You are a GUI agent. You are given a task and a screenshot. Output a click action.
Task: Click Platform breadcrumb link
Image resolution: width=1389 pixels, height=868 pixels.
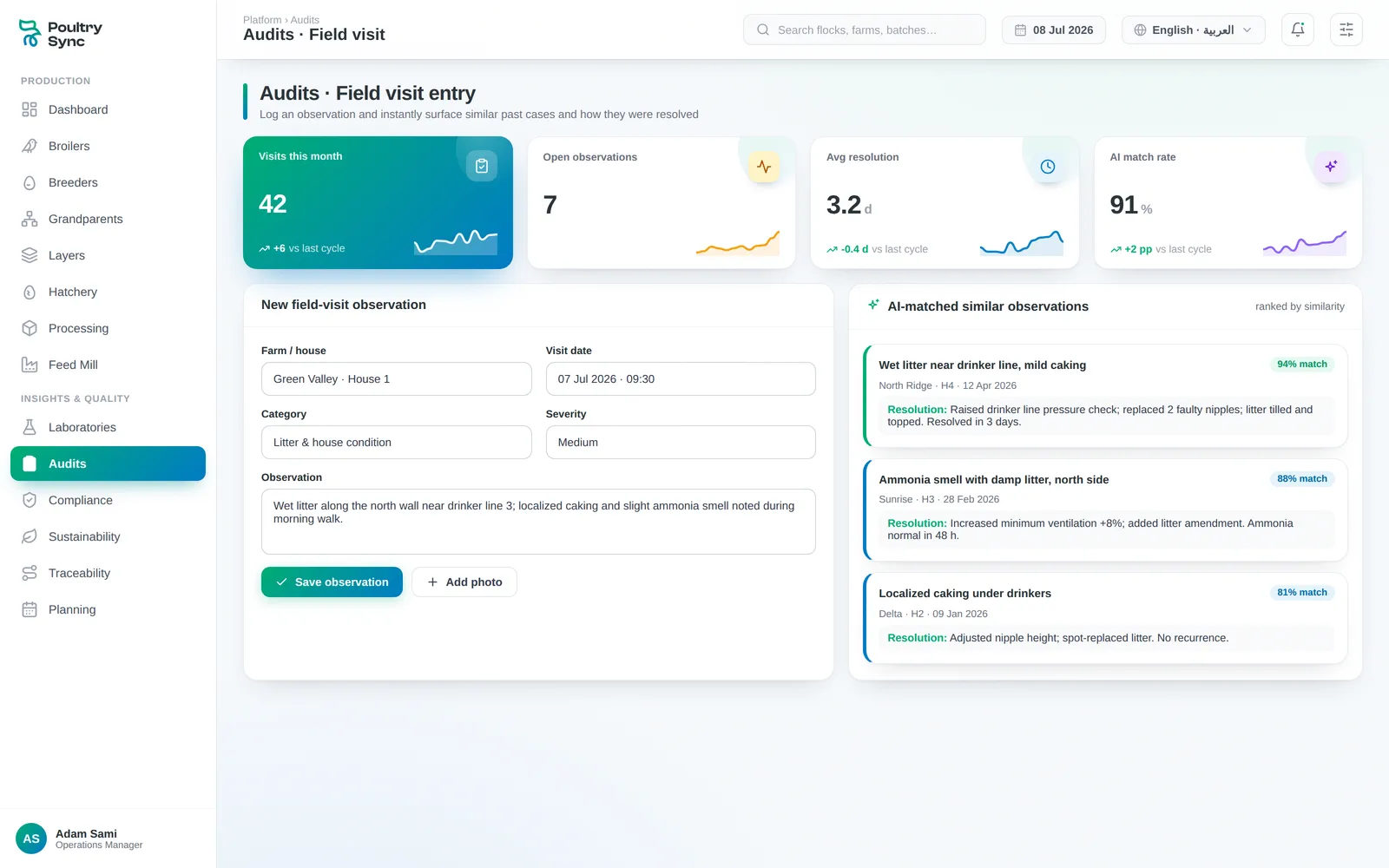[x=262, y=20]
